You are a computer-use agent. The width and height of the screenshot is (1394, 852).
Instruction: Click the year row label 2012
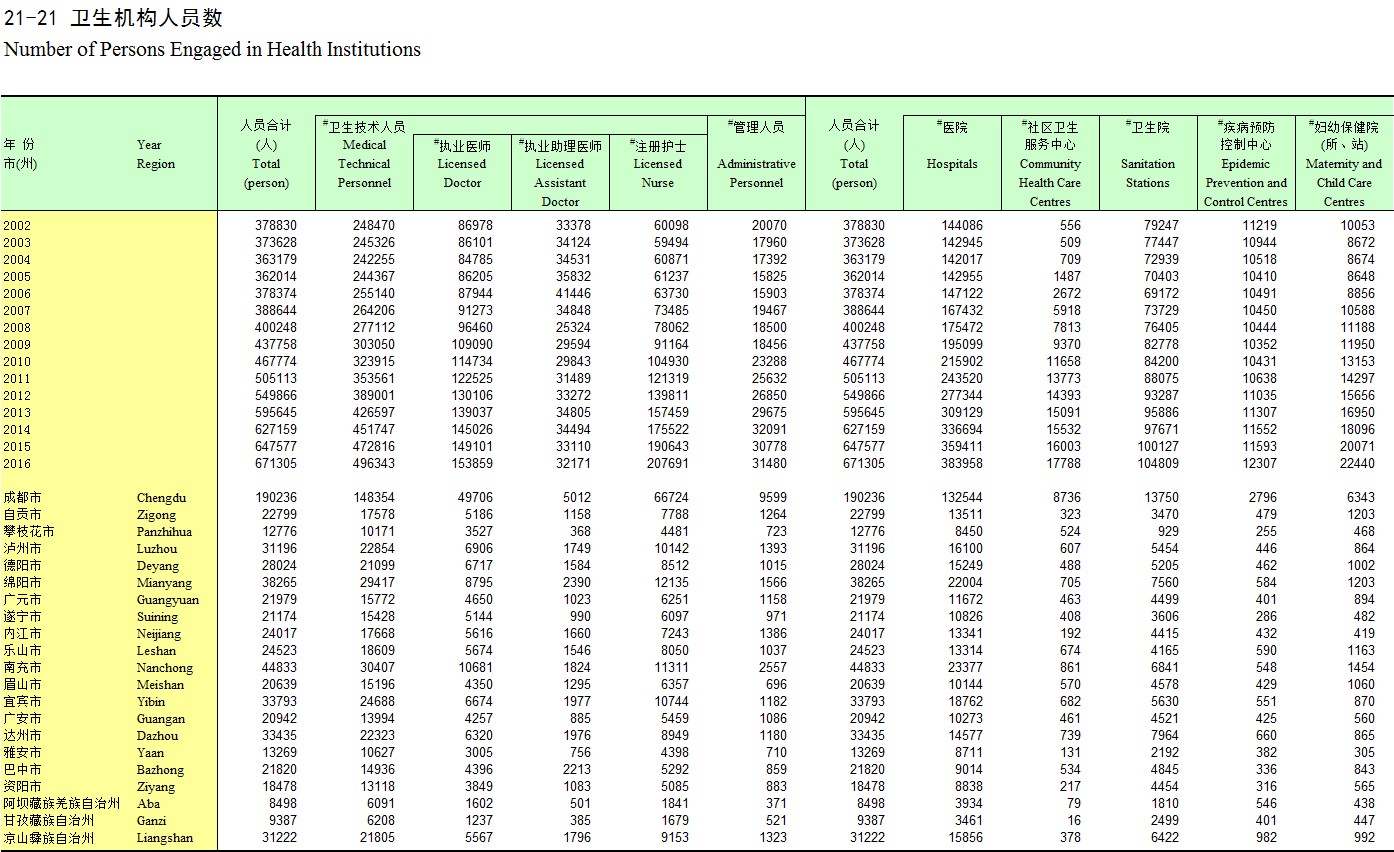point(17,396)
